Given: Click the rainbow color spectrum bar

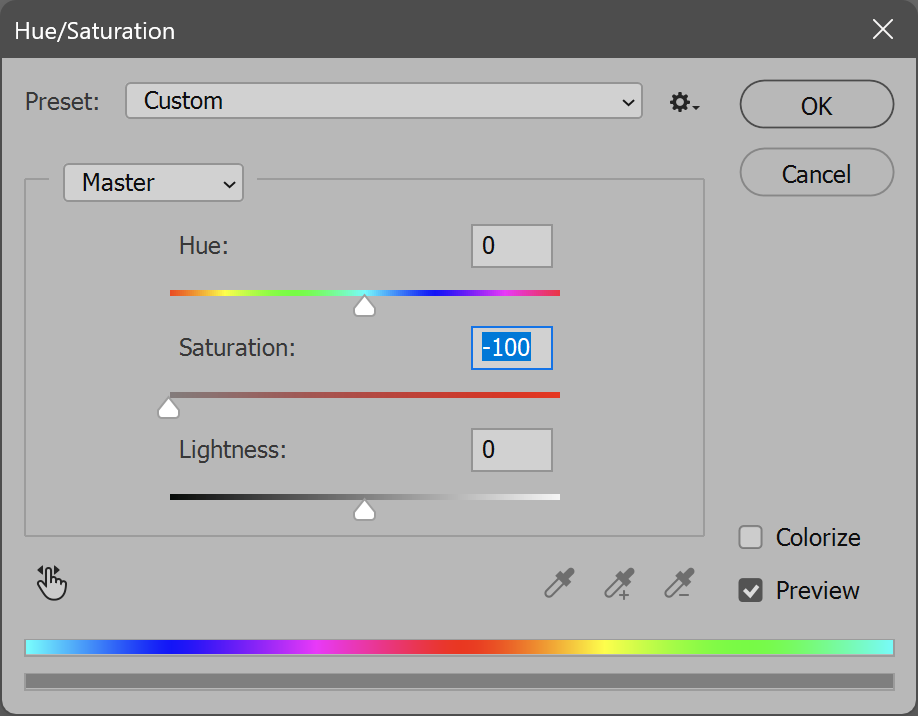Looking at the screenshot, I should pyautogui.click(x=459, y=647).
